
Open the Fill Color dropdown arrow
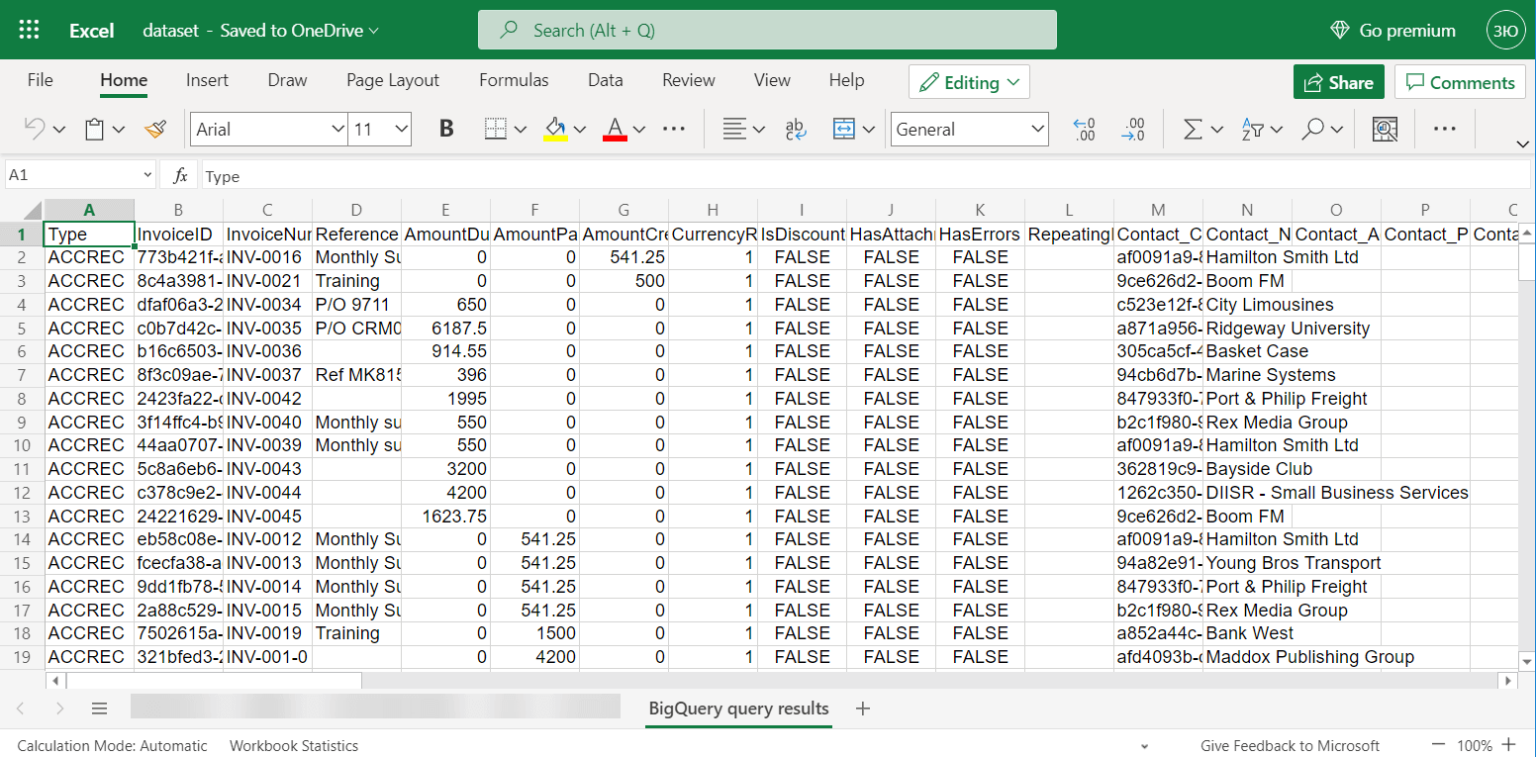[581, 128]
